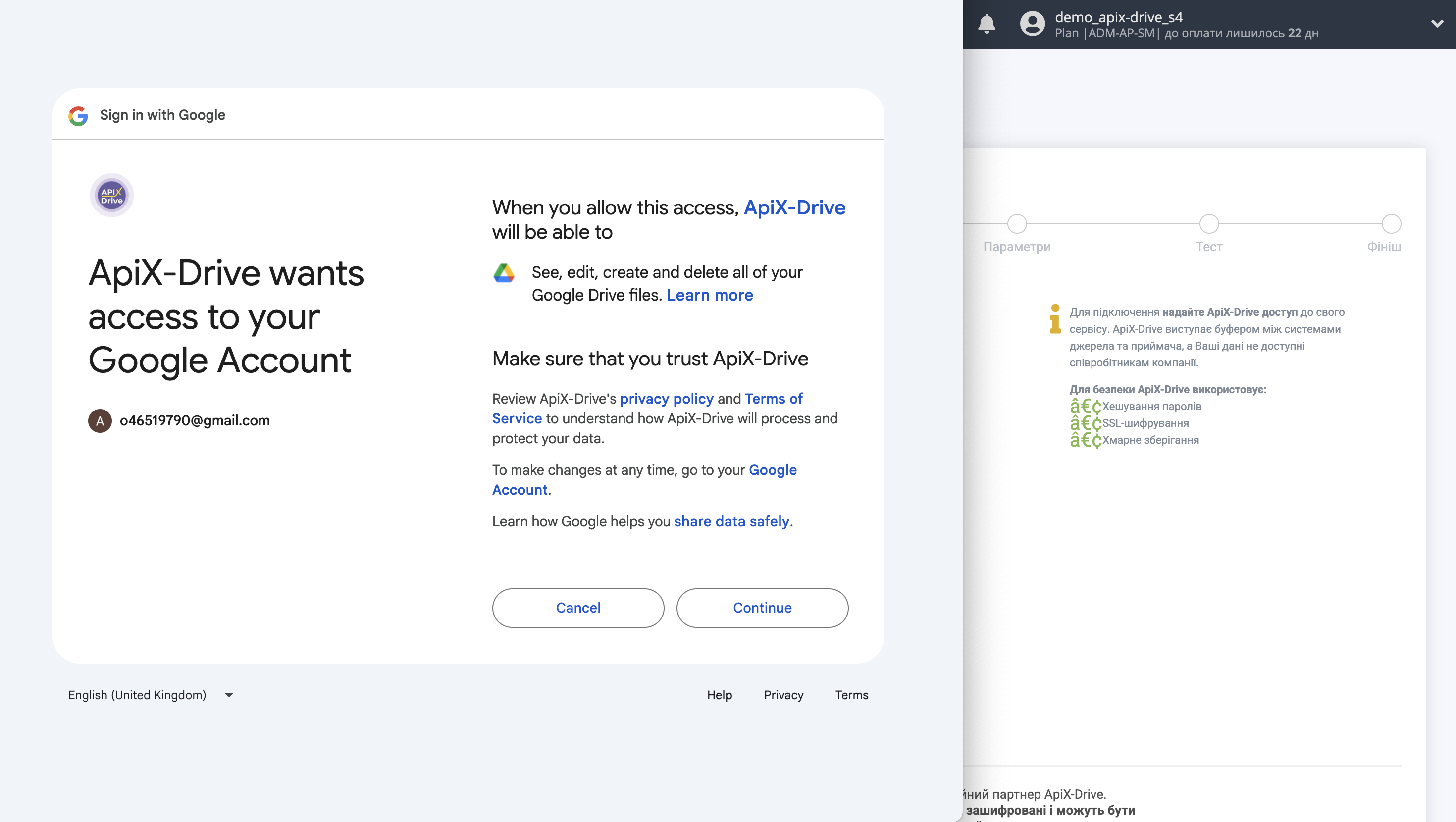Click the user profile icon for demo_apix-drive_s4
The image size is (1456, 822).
click(x=1032, y=24)
